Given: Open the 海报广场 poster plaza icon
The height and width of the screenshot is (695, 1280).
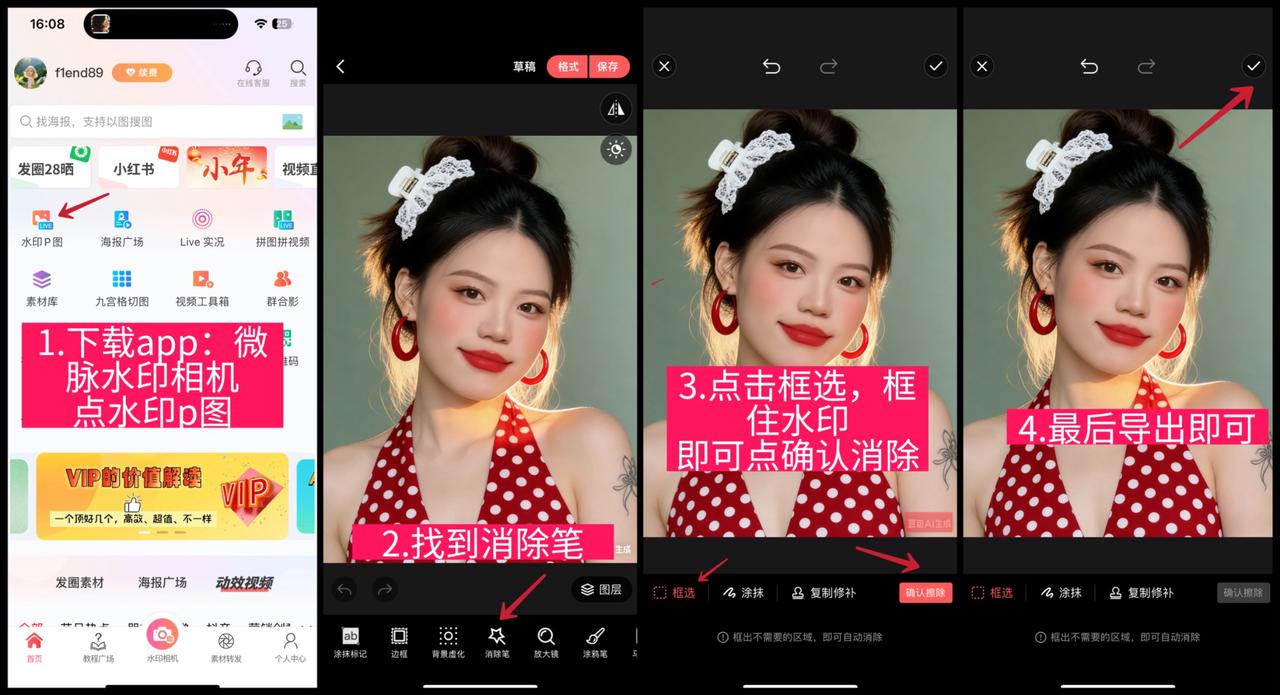Looking at the screenshot, I should pyautogui.click(x=122, y=227).
